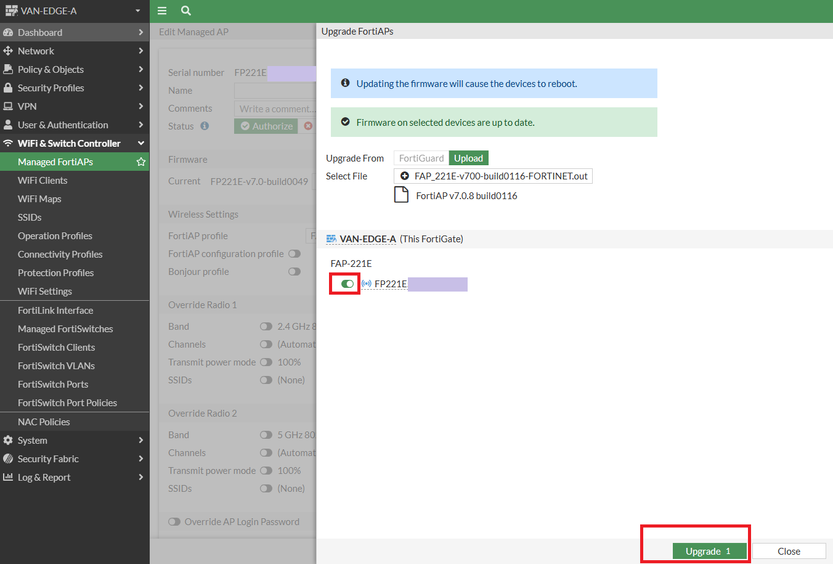Collapse the WiFi & Switch Controller chevron
833x564 pixels.
[141, 143]
